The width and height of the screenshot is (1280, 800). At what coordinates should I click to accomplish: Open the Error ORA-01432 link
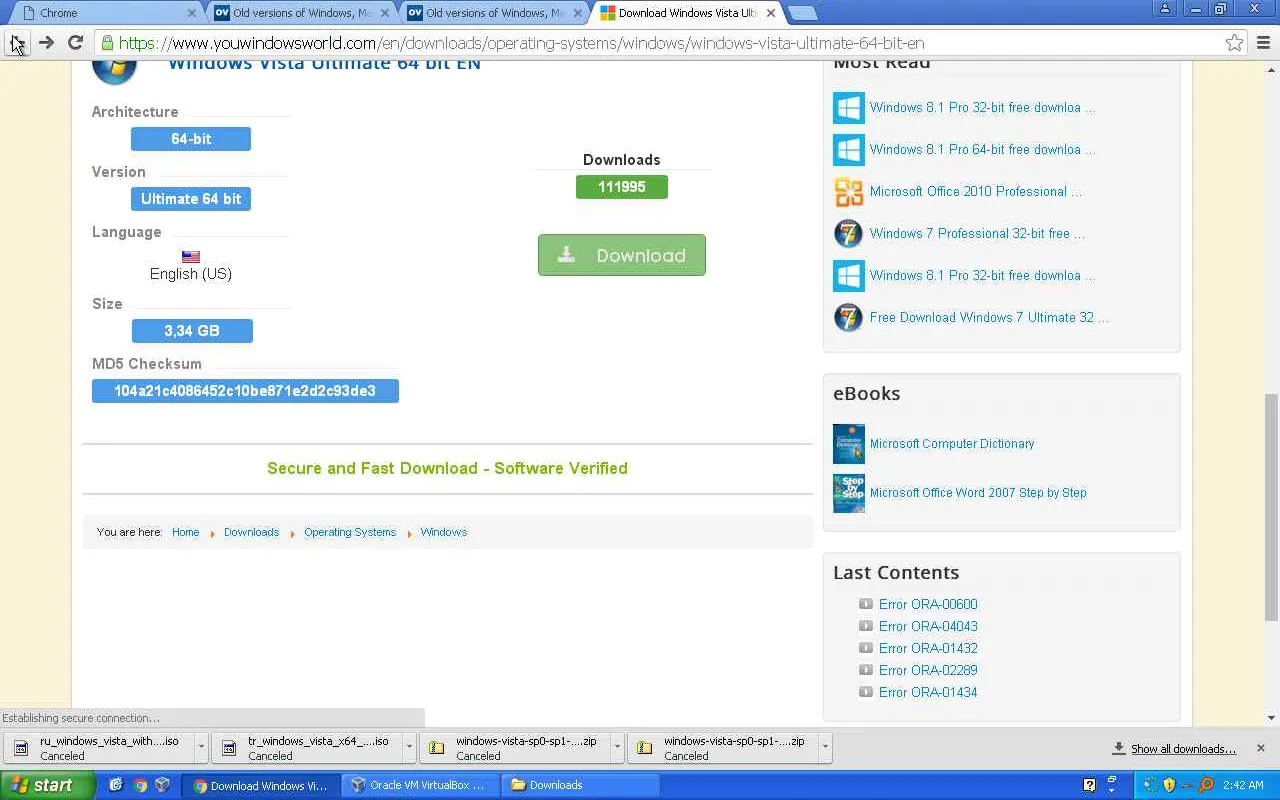(928, 648)
